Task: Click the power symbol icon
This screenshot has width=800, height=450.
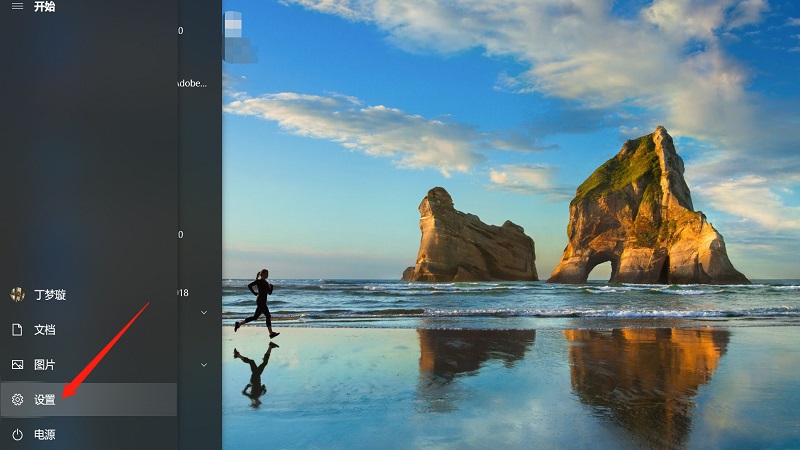Action: tap(17, 434)
